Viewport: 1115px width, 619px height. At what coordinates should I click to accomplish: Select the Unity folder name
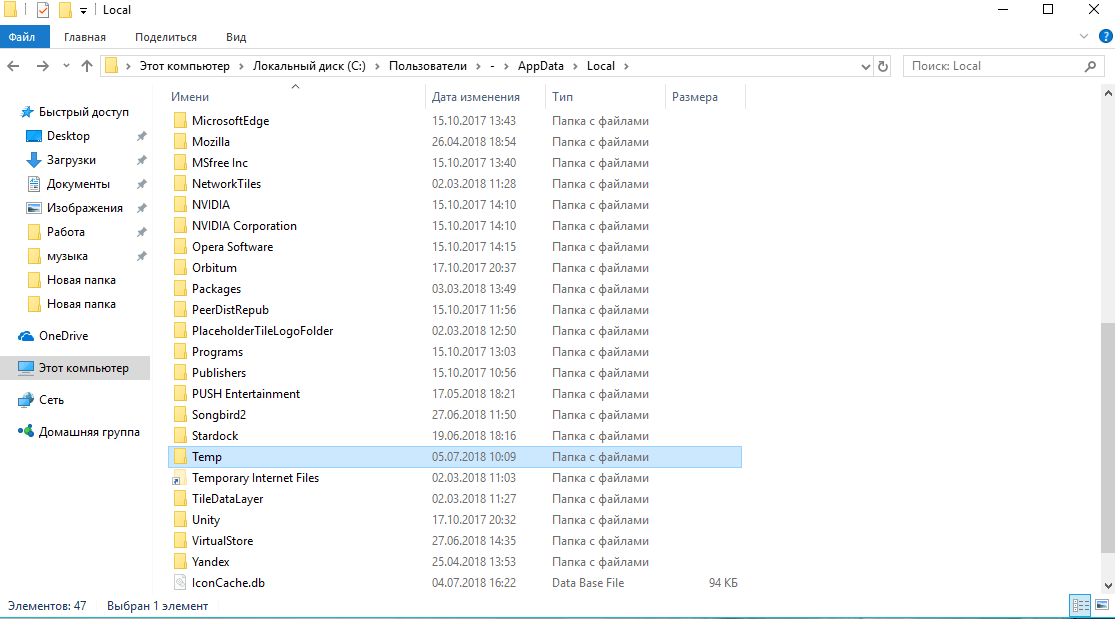coord(206,520)
